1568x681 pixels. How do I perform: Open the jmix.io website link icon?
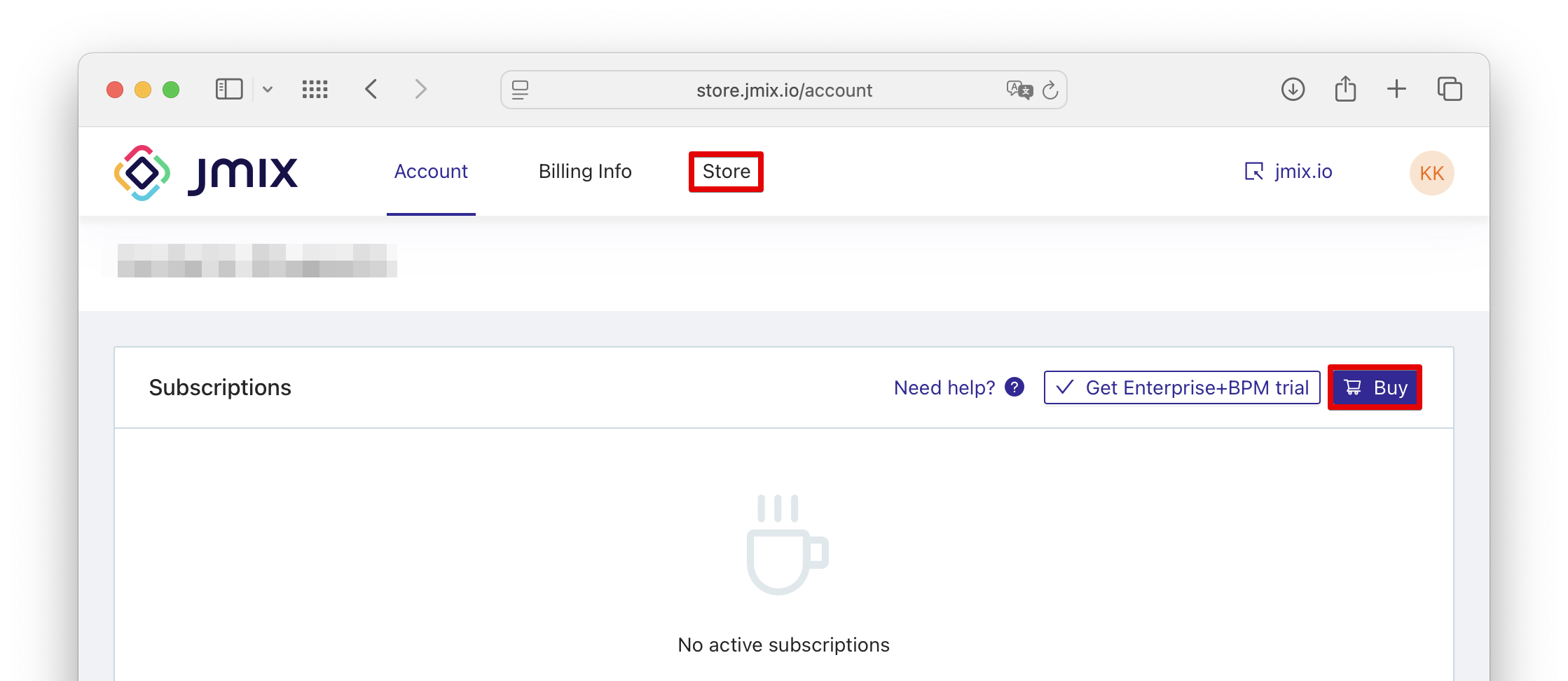tap(1254, 172)
